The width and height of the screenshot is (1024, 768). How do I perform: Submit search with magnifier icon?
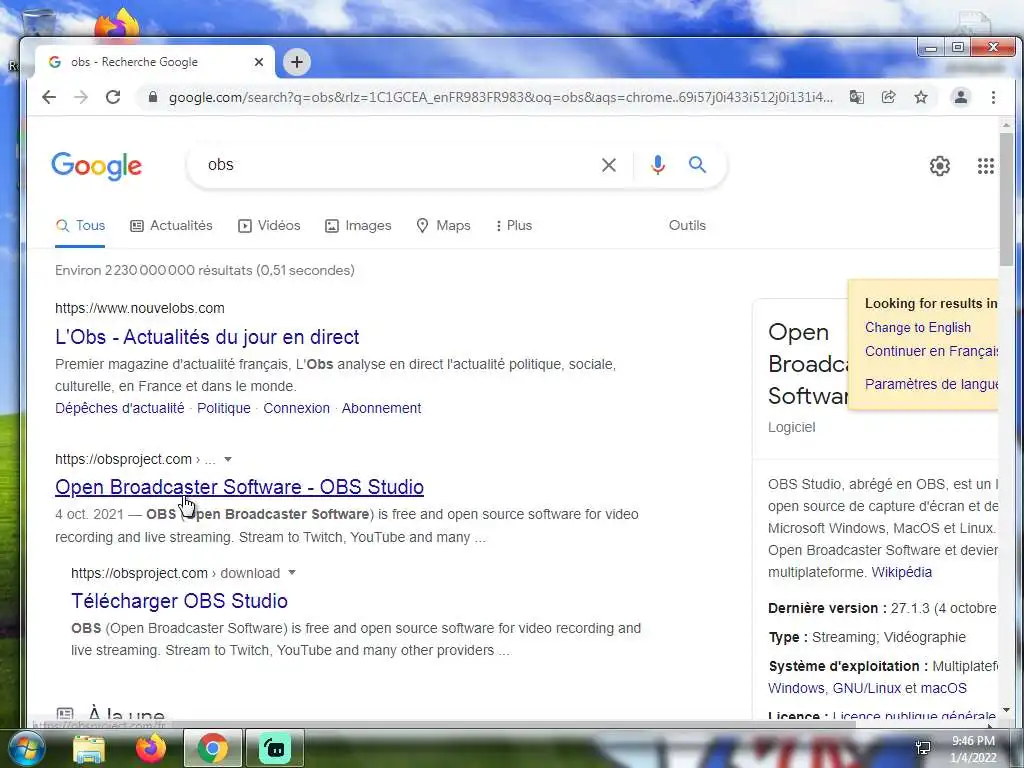pos(697,165)
